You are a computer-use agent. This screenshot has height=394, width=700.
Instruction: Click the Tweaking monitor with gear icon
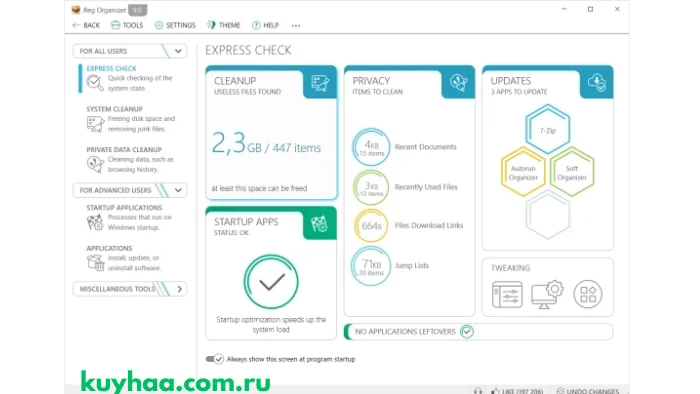coord(547,294)
